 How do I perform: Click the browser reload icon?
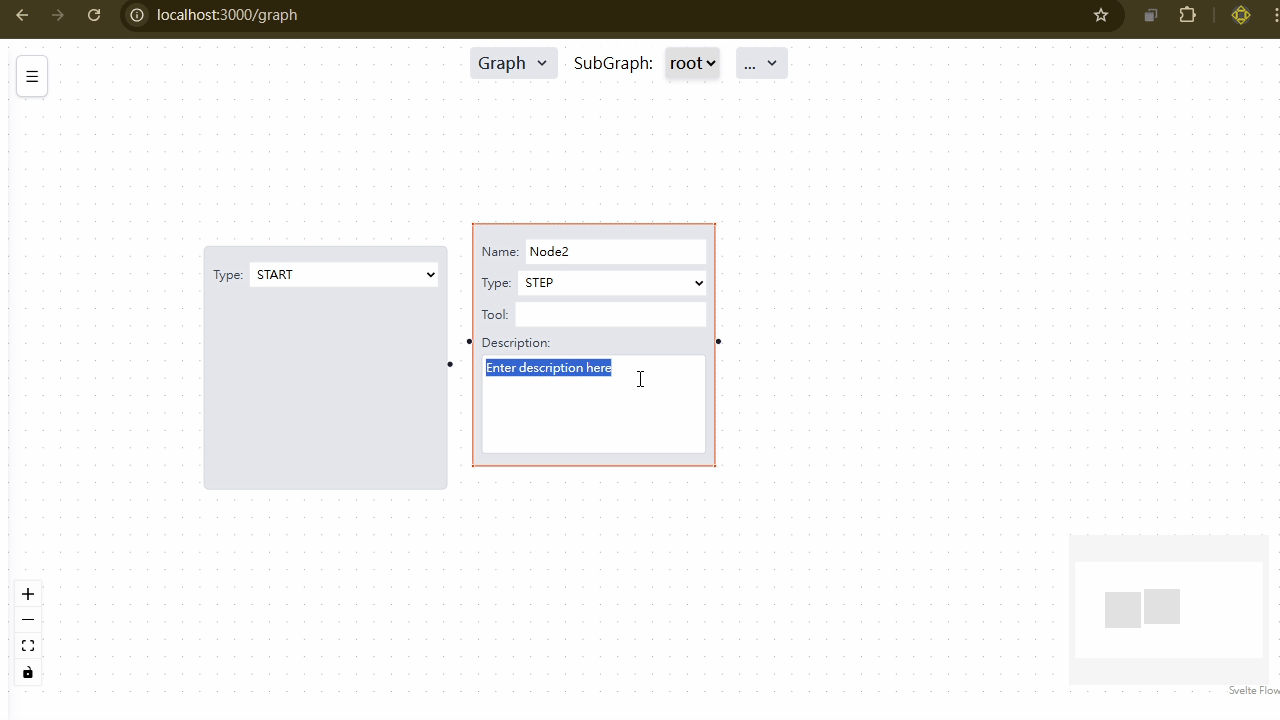pyautogui.click(x=94, y=15)
